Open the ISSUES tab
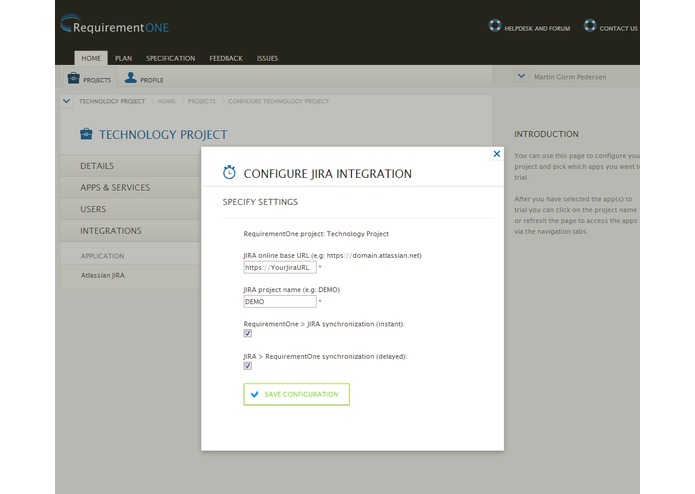 click(x=267, y=58)
